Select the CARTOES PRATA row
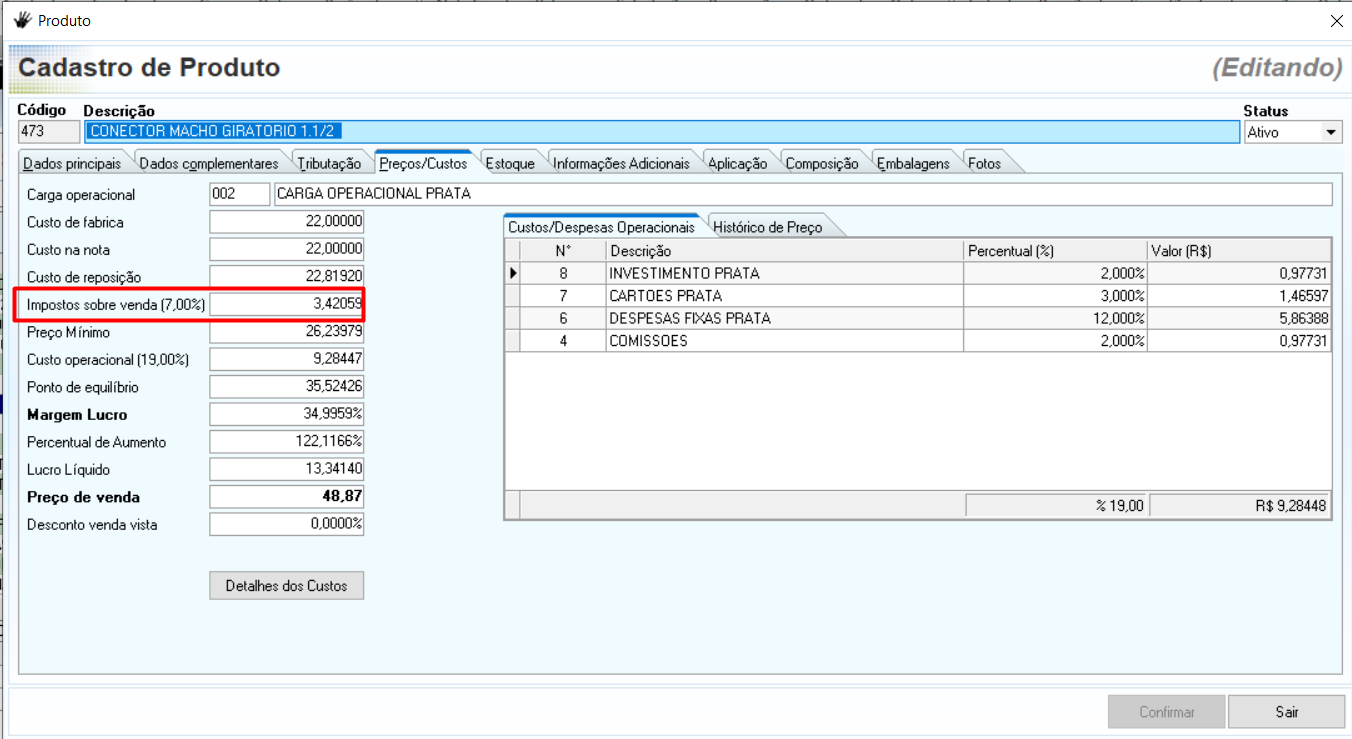The width and height of the screenshot is (1352, 739). point(918,296)
